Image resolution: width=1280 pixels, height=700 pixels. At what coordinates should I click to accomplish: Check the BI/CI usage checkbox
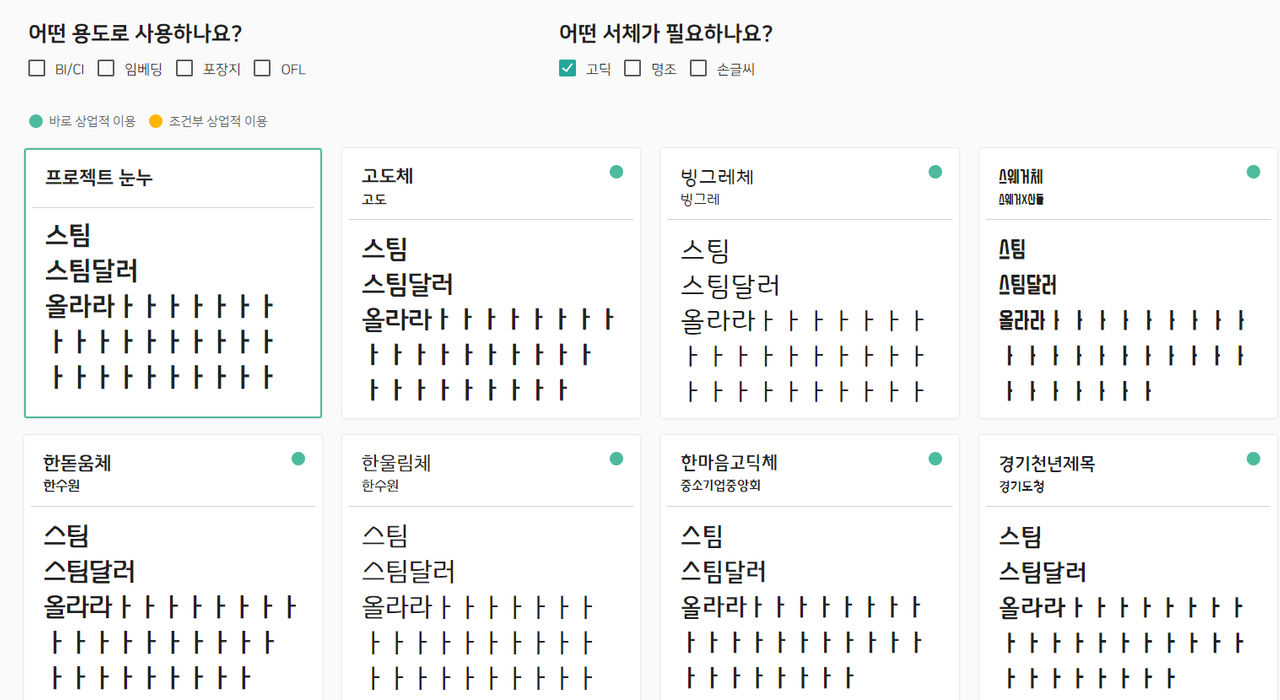click(37, 68)
